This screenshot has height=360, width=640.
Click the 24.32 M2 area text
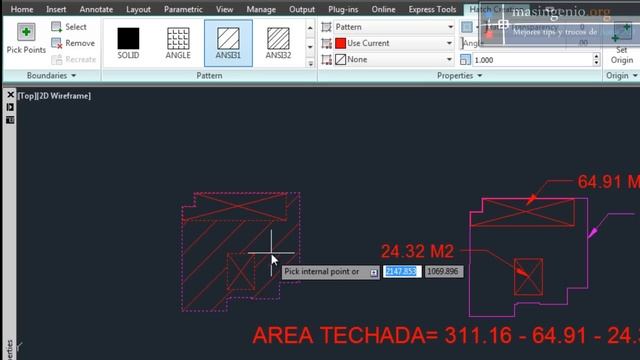click(x=417, y=251)
